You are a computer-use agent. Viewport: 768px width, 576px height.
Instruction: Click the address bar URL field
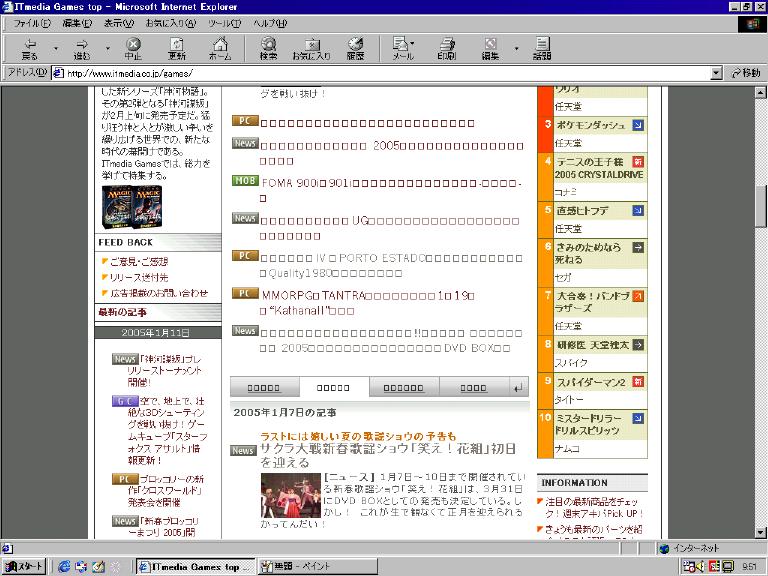[381, 73]
